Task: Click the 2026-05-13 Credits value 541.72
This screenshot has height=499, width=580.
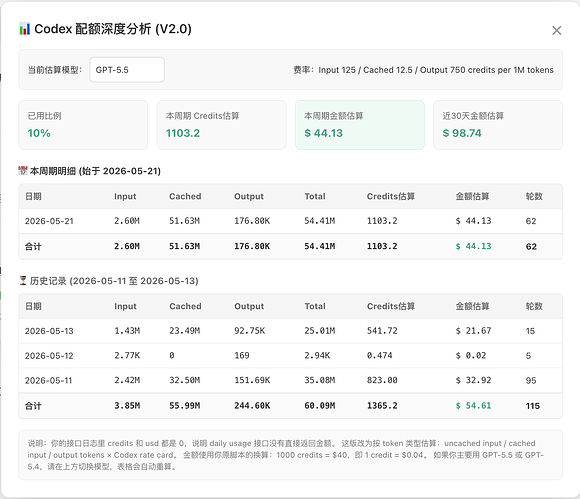Action: pos(382,331)
